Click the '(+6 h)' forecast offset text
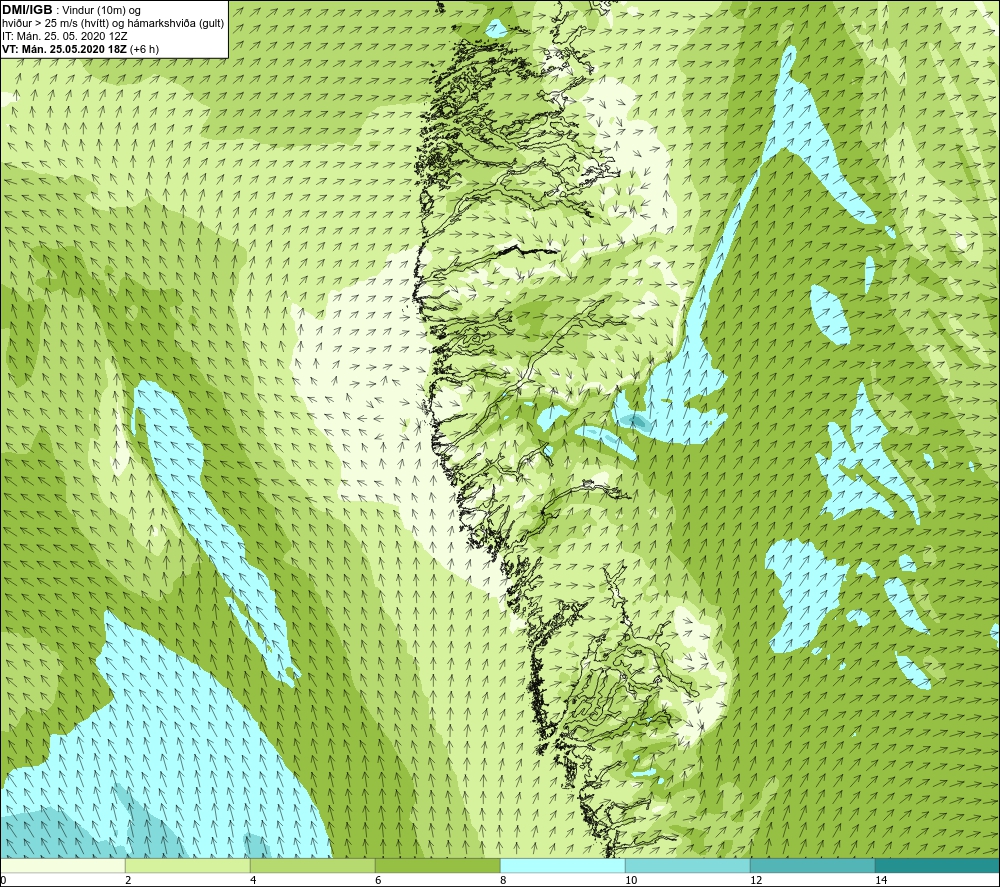This screenshot has width=1000, height=887. (x=144, y=49)
